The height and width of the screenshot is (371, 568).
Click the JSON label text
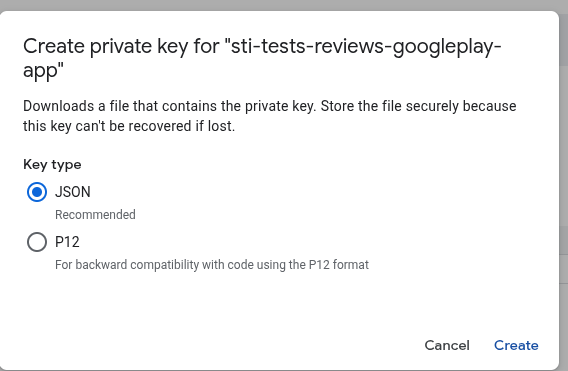tap(73, 192)
